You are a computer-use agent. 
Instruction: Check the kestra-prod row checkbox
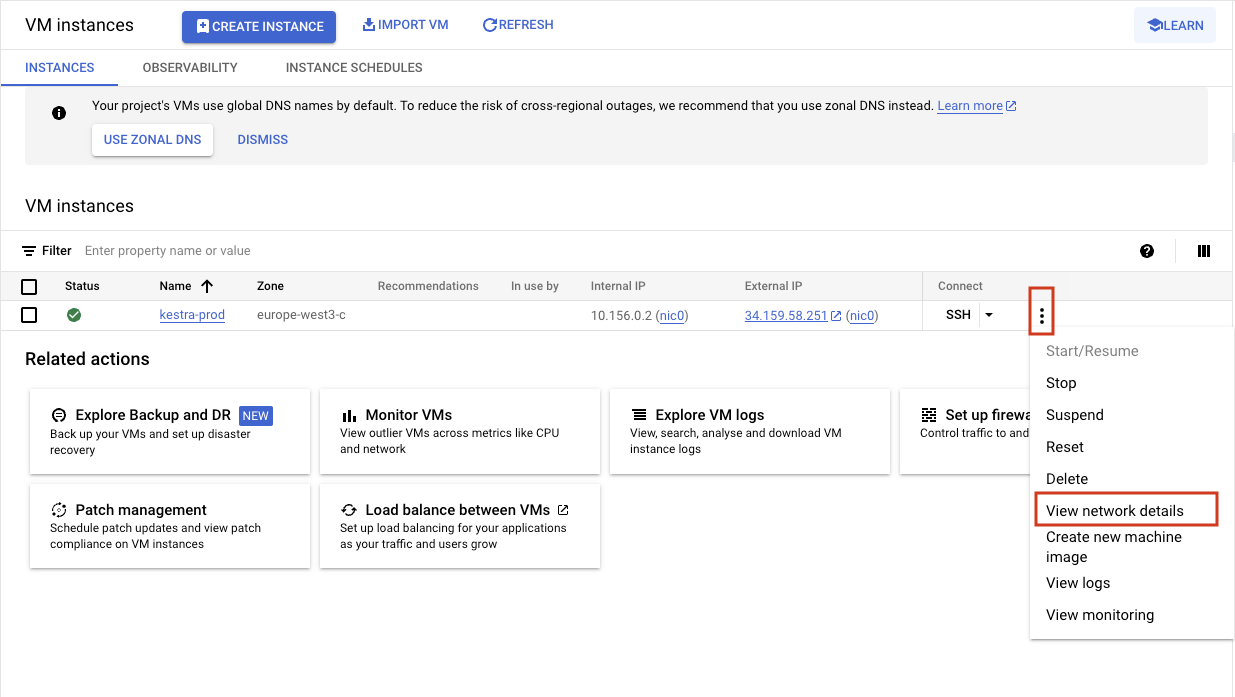coord(29,314)
